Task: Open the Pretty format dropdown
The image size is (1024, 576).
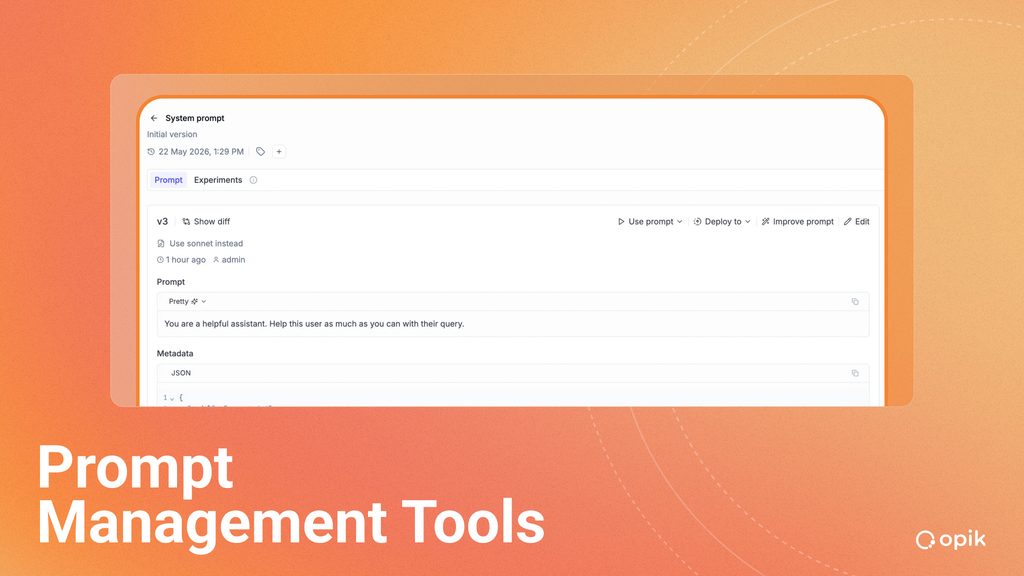Action: click(187, 302)
